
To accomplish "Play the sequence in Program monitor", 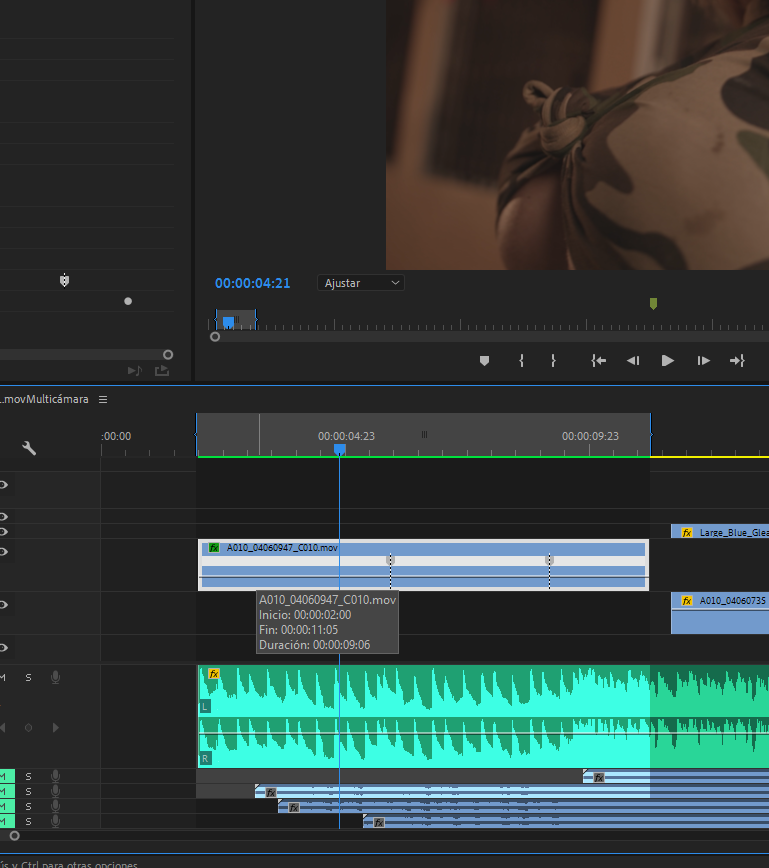I will (x=668, y=361).
